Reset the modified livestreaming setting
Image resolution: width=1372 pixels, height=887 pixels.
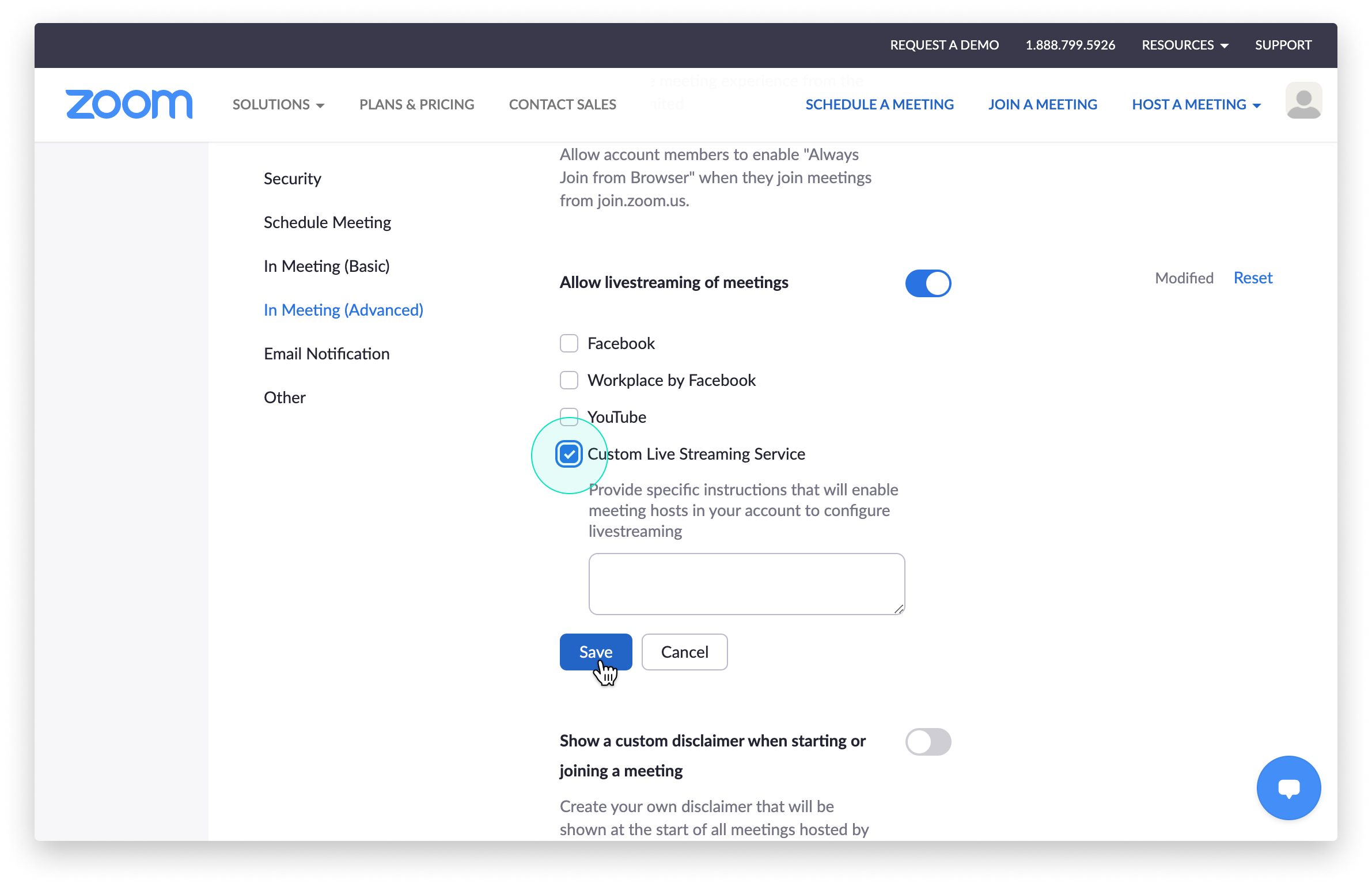point(1253,278)
